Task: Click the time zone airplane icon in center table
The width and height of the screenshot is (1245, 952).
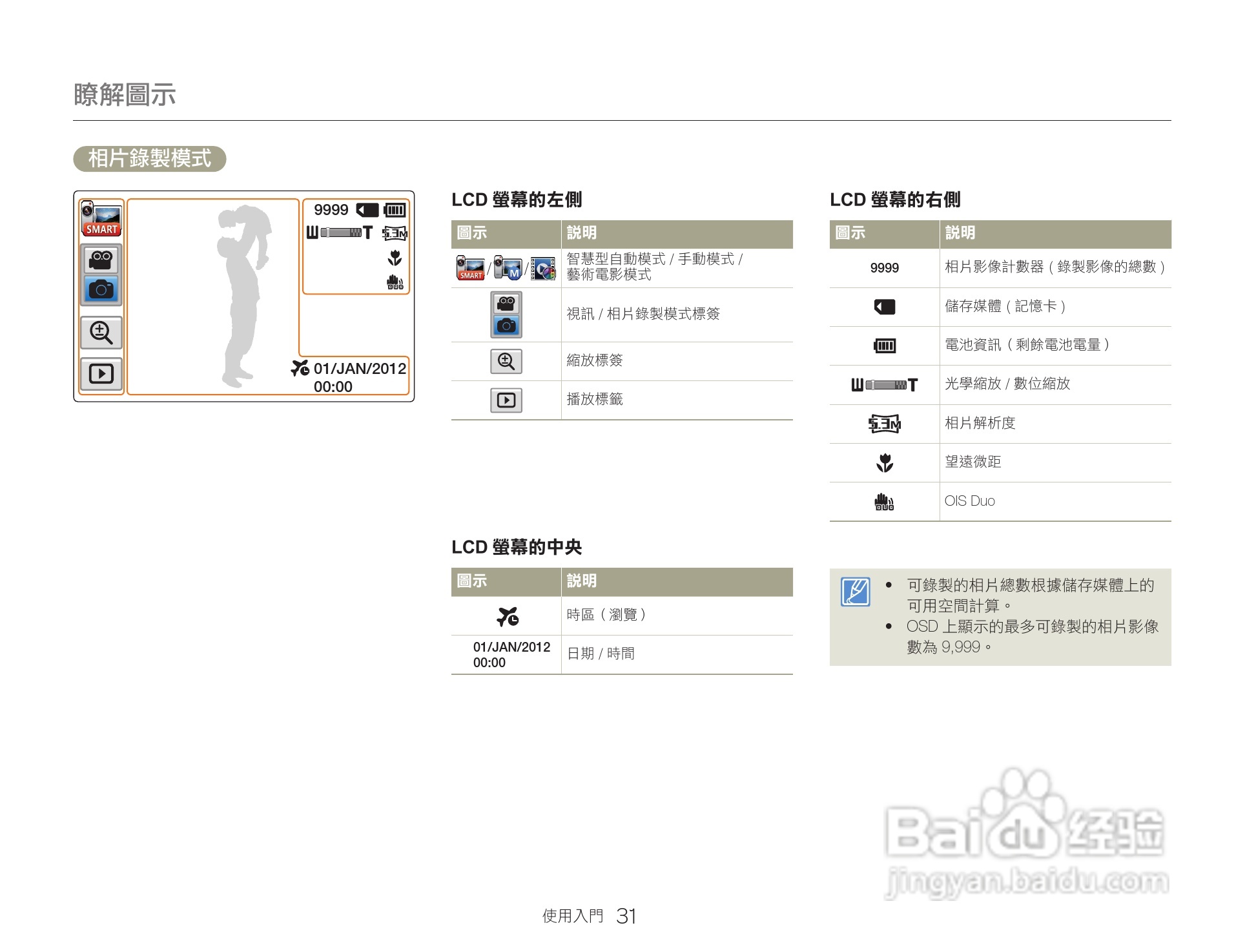Action: tap(507, 617)
